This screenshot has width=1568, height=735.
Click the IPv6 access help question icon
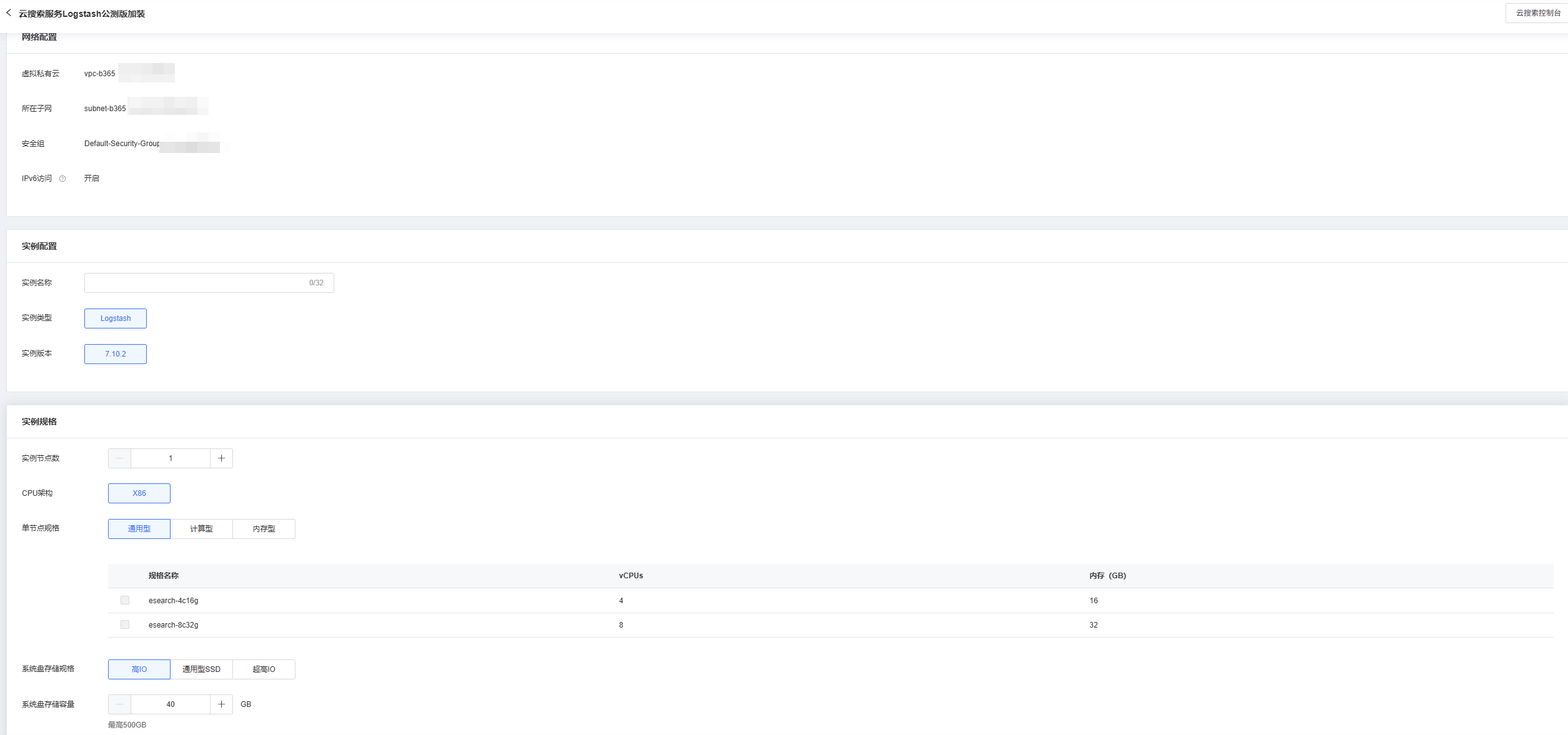pyautogui.click(x=62, y=179)
